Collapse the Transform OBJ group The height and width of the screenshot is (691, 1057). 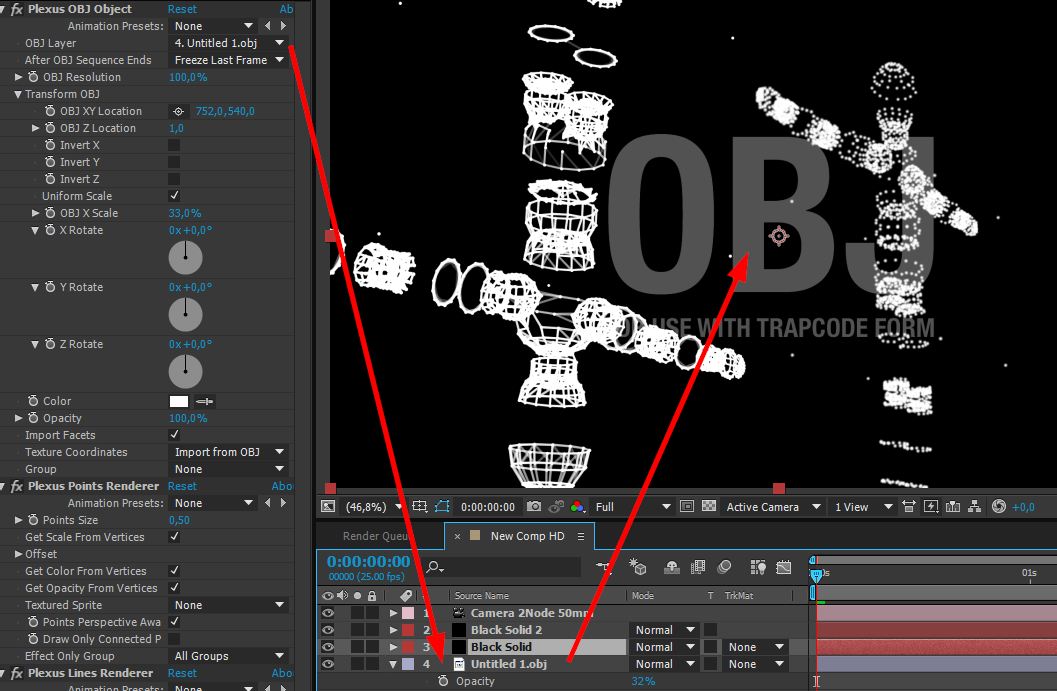(x=18, y=94)
